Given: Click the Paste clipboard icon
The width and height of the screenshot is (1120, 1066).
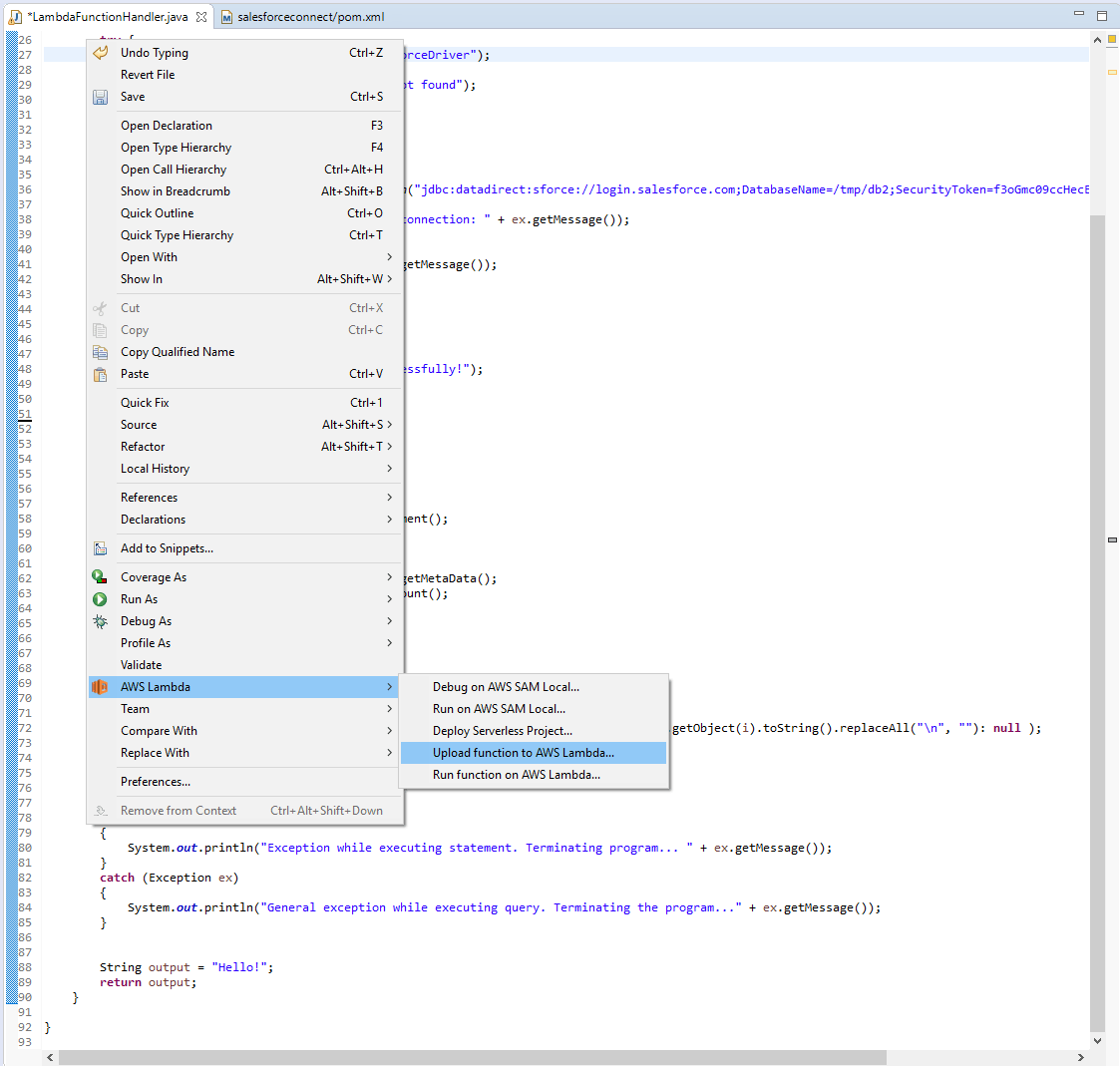Looking at the screenshot, I should (100, 374).
